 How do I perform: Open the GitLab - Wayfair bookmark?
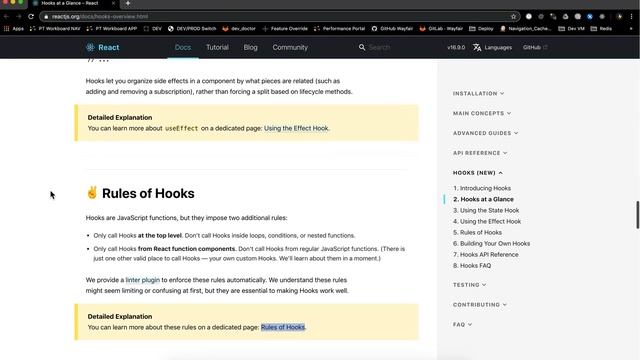pyautogui.click(x=441, y=29)
